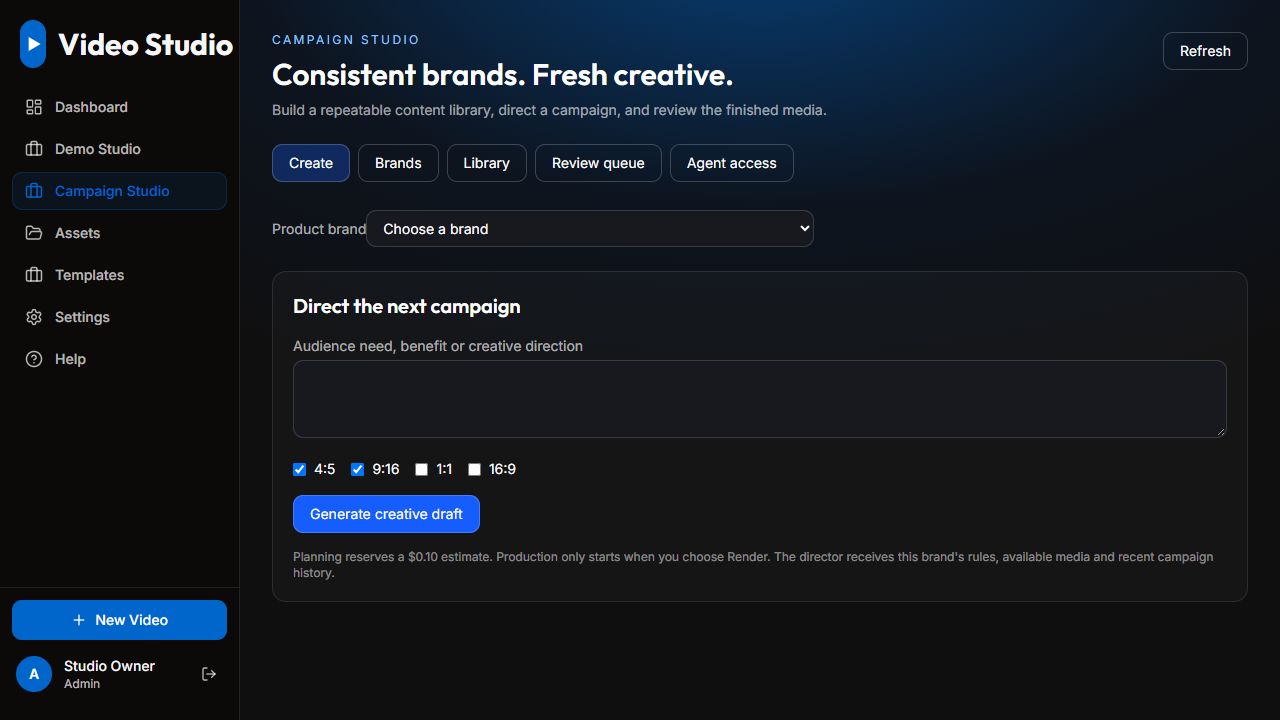Click the "Consistent brands. Fresh creative." headline

point(503,75)
